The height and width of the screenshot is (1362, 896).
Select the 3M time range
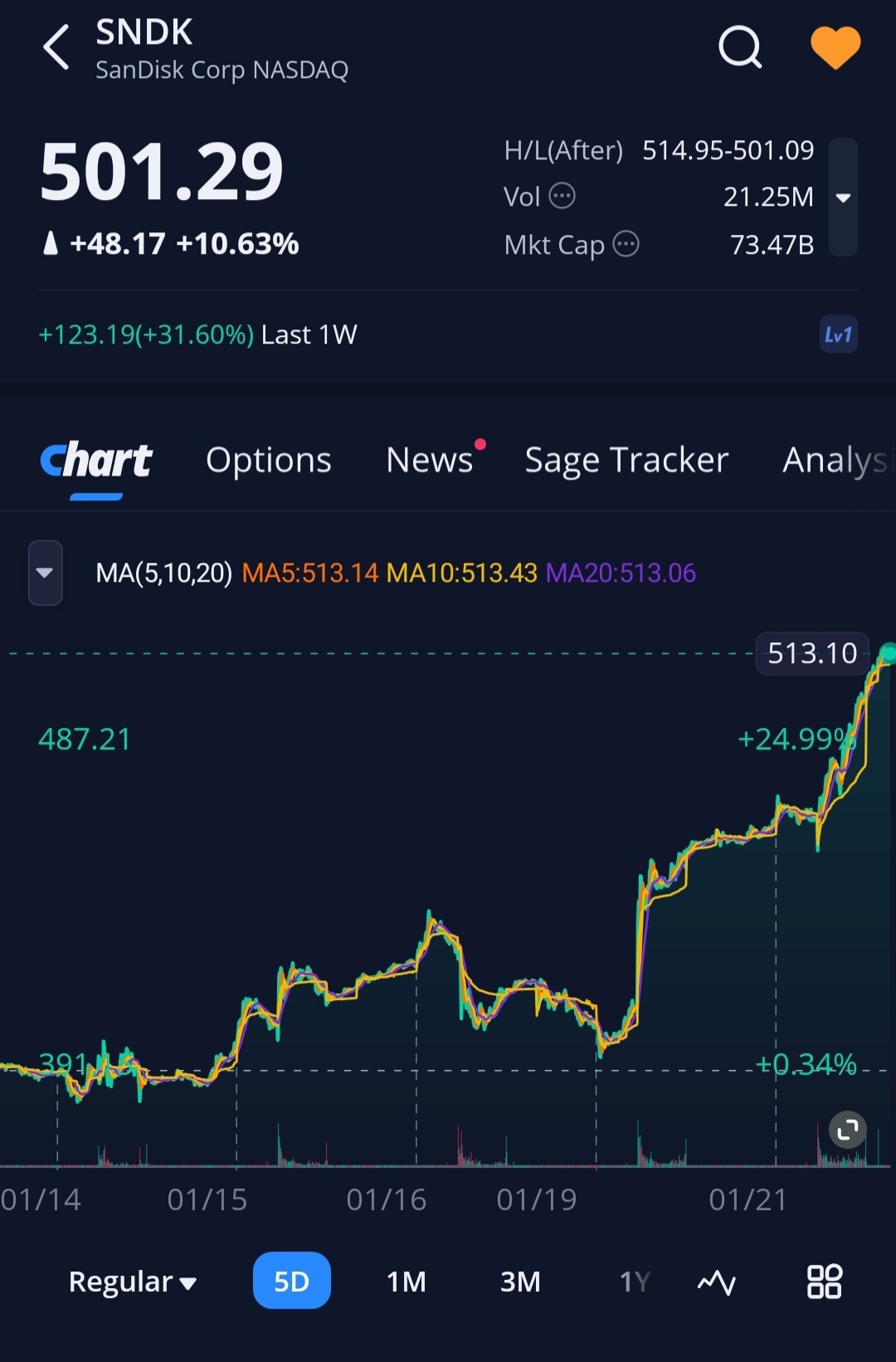(x=520, y=1281)
